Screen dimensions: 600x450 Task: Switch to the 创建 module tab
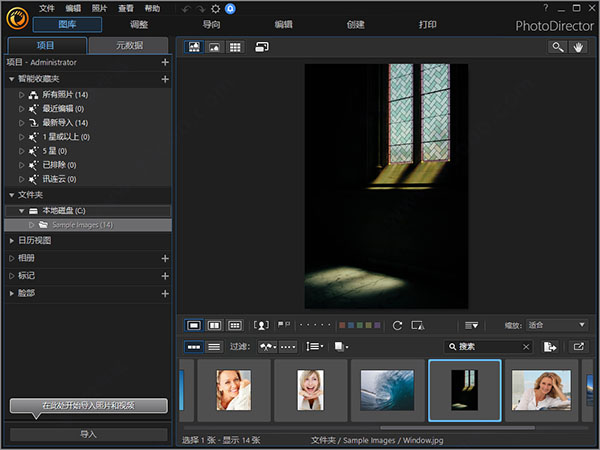[x=355, y=24]
